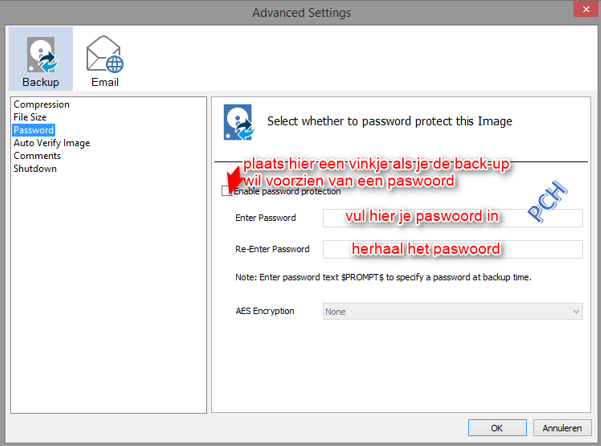This screenshot has width=601, height=446.
Task: Click the Email tab label
Action: tap(105, 82)
